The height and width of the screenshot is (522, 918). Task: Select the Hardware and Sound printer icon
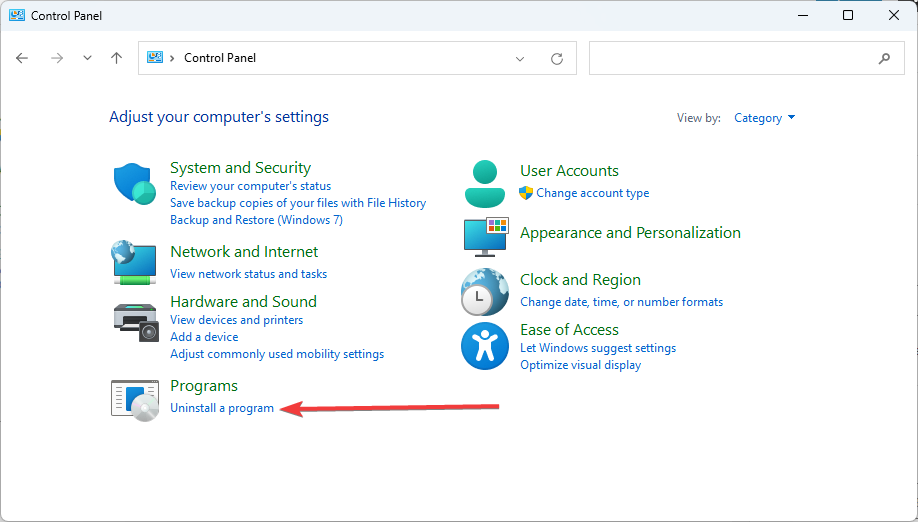pos(136,322)
